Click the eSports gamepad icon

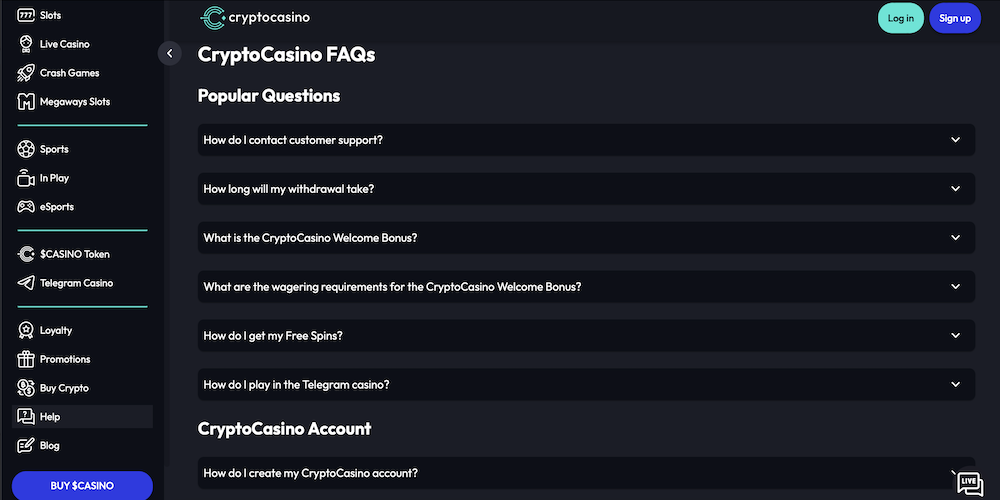26,207
